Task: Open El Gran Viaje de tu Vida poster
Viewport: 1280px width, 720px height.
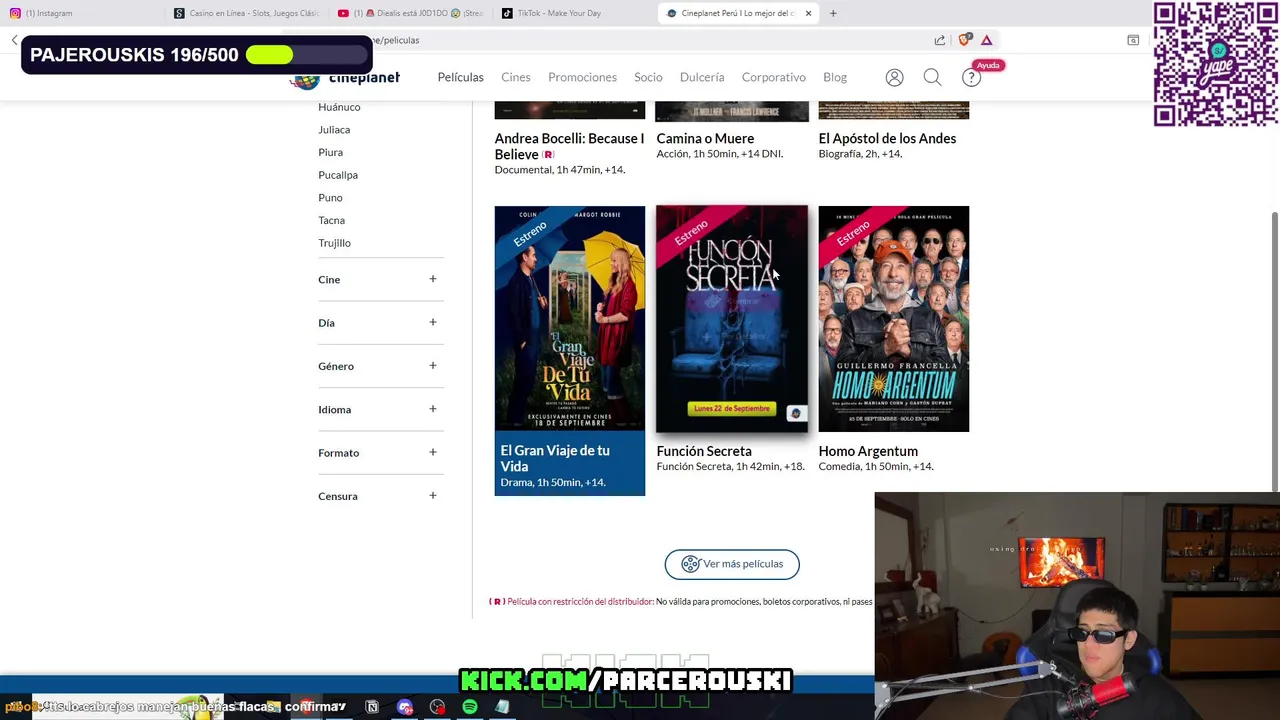Action: (x=570, y=319)
